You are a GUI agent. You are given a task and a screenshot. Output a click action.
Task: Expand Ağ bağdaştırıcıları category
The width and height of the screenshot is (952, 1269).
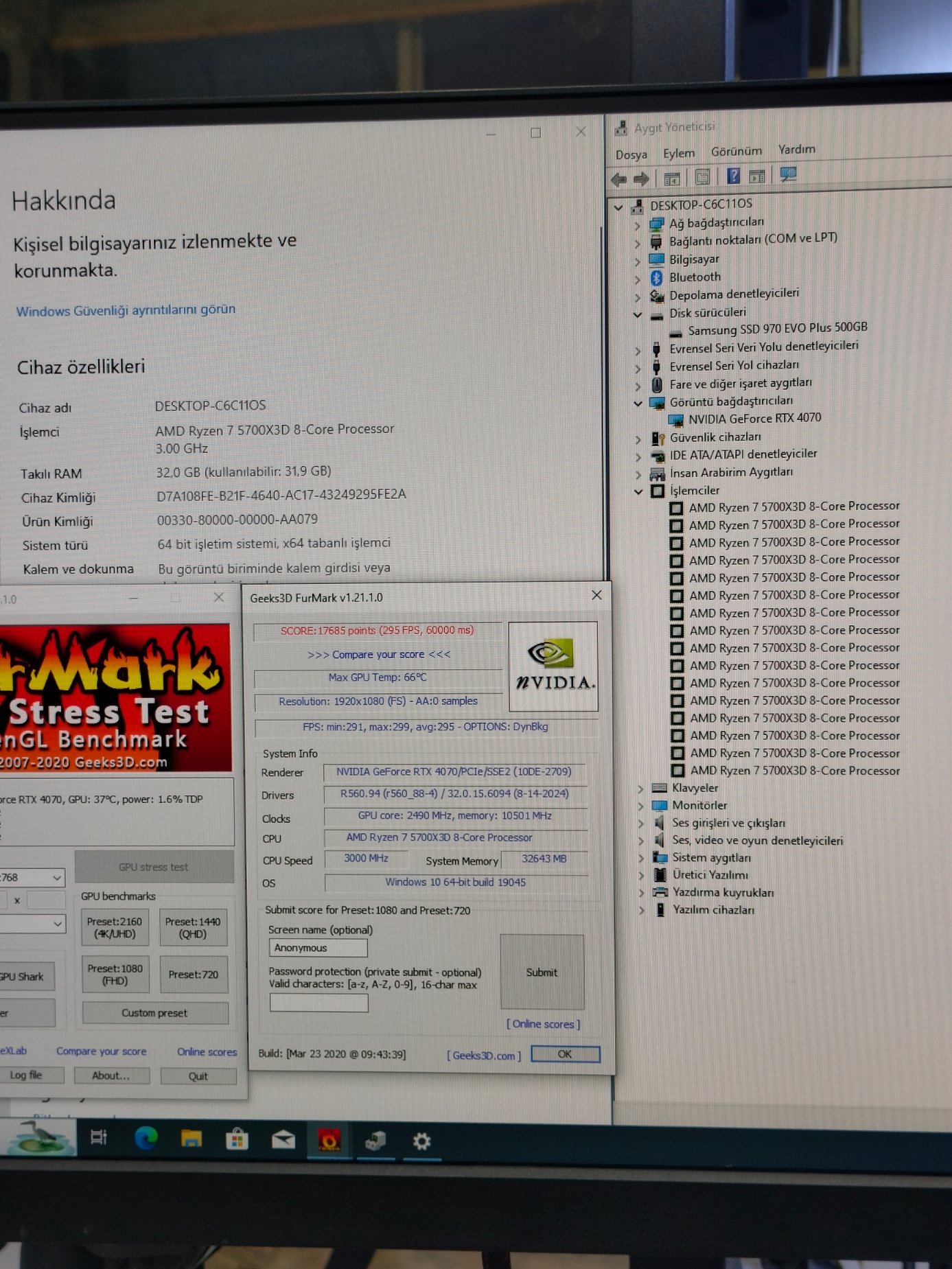(637, 225)
